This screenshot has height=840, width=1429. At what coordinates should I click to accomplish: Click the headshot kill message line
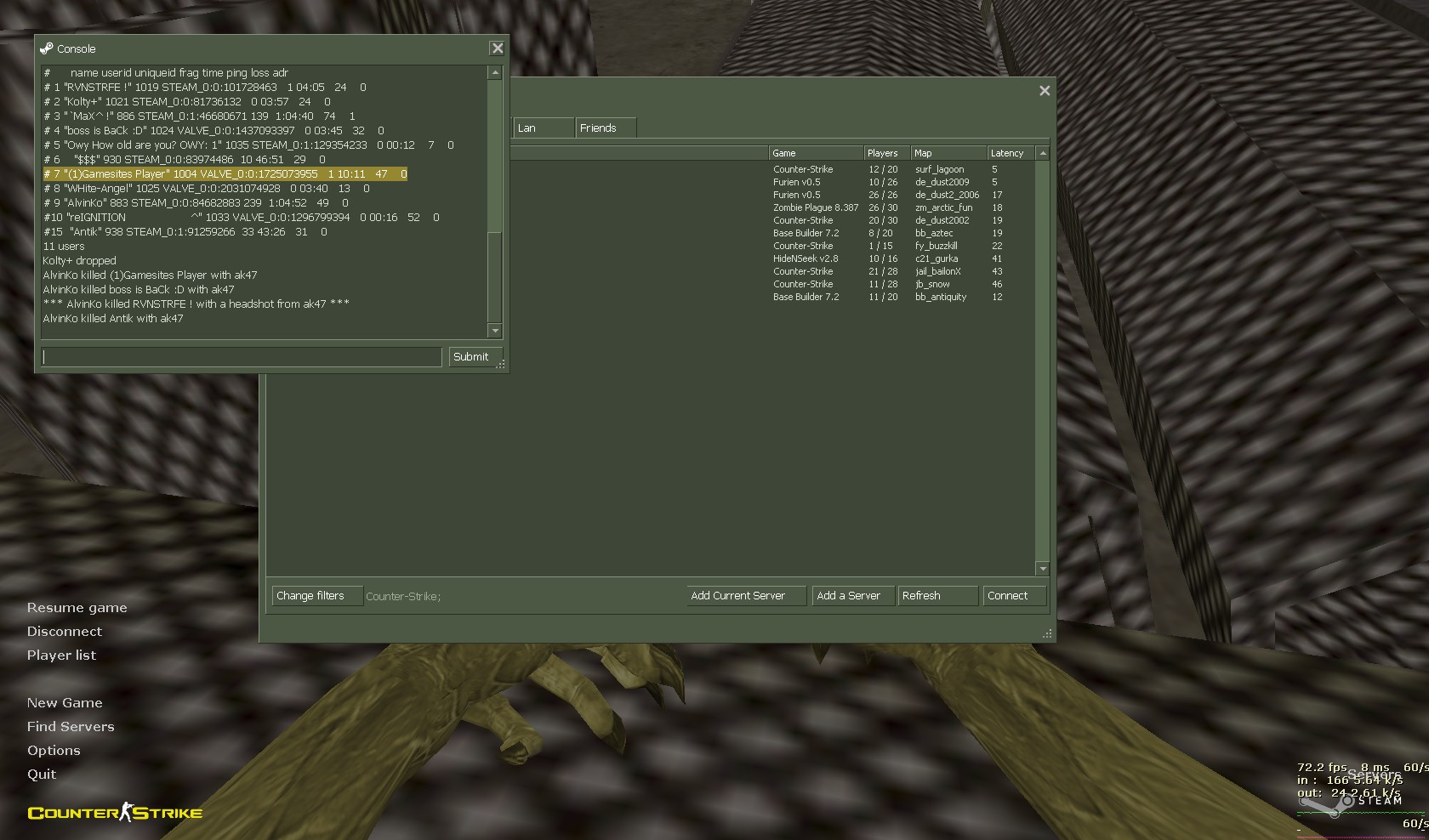click(196, 304)
